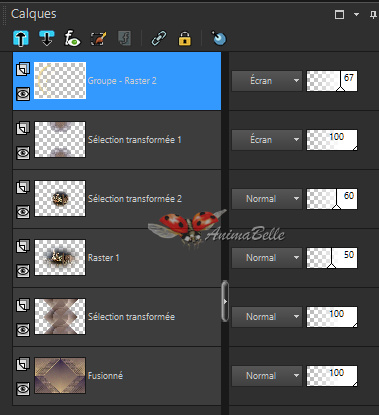
Task: Click the move layer up arrow icon
Action: pyautogui.click(x=21, y=38)
